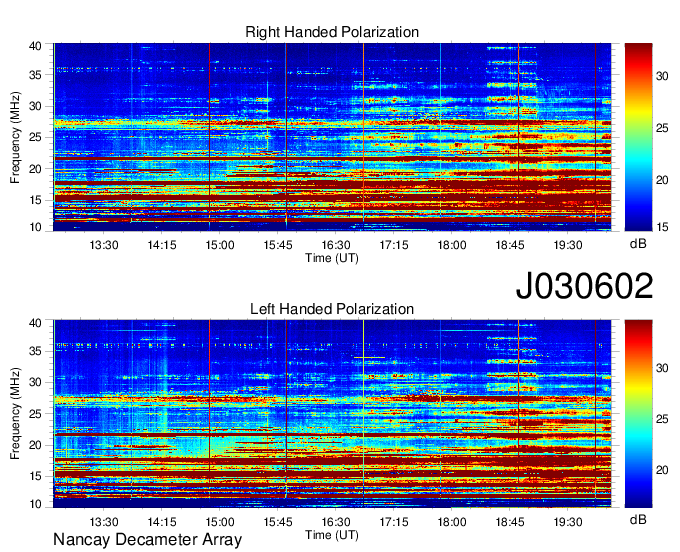Click the Right Handed plot color bar
Screen dimensions: 680x552
click(x=638, y=137)
